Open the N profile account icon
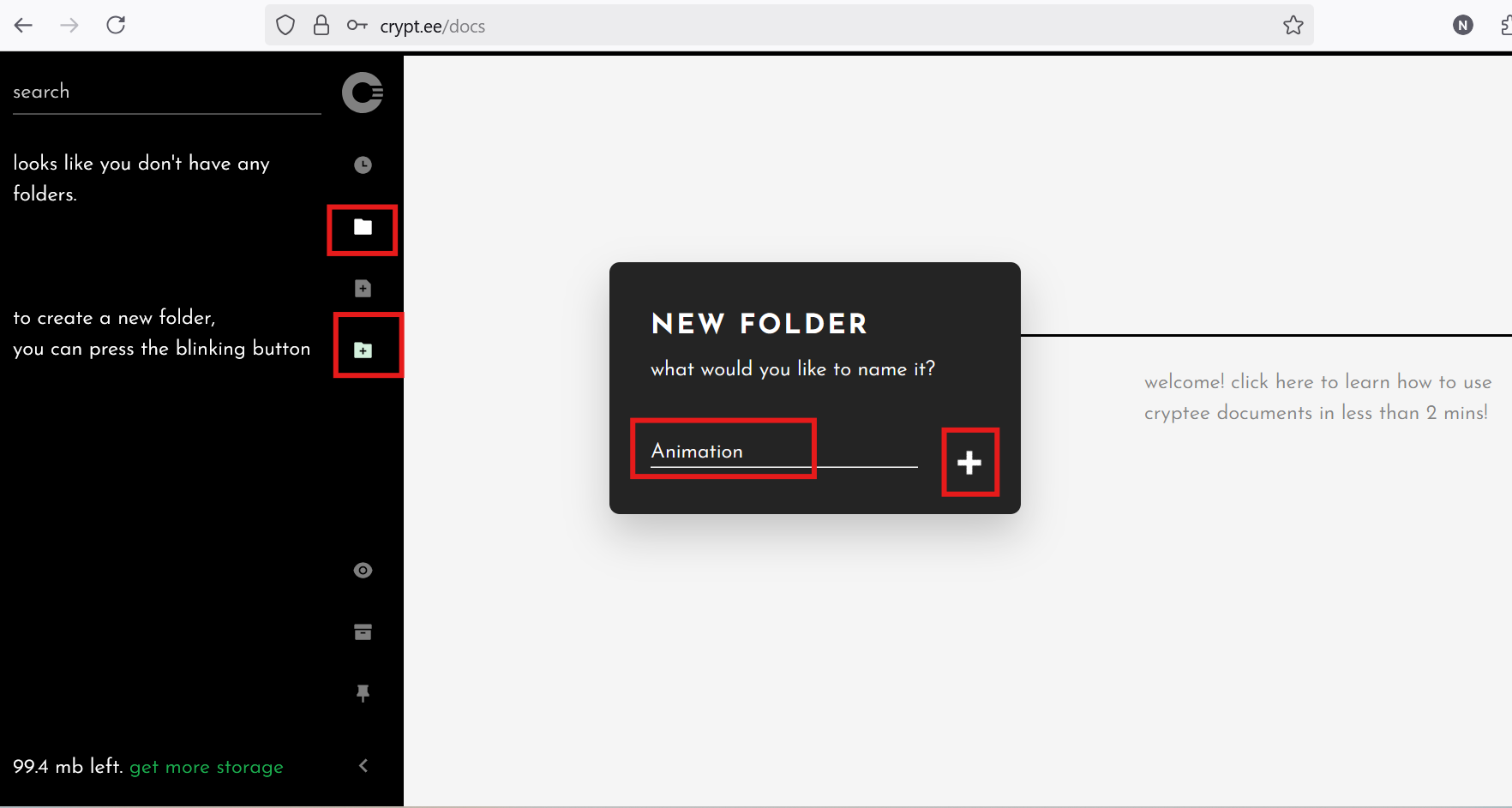 (1463, 26)
